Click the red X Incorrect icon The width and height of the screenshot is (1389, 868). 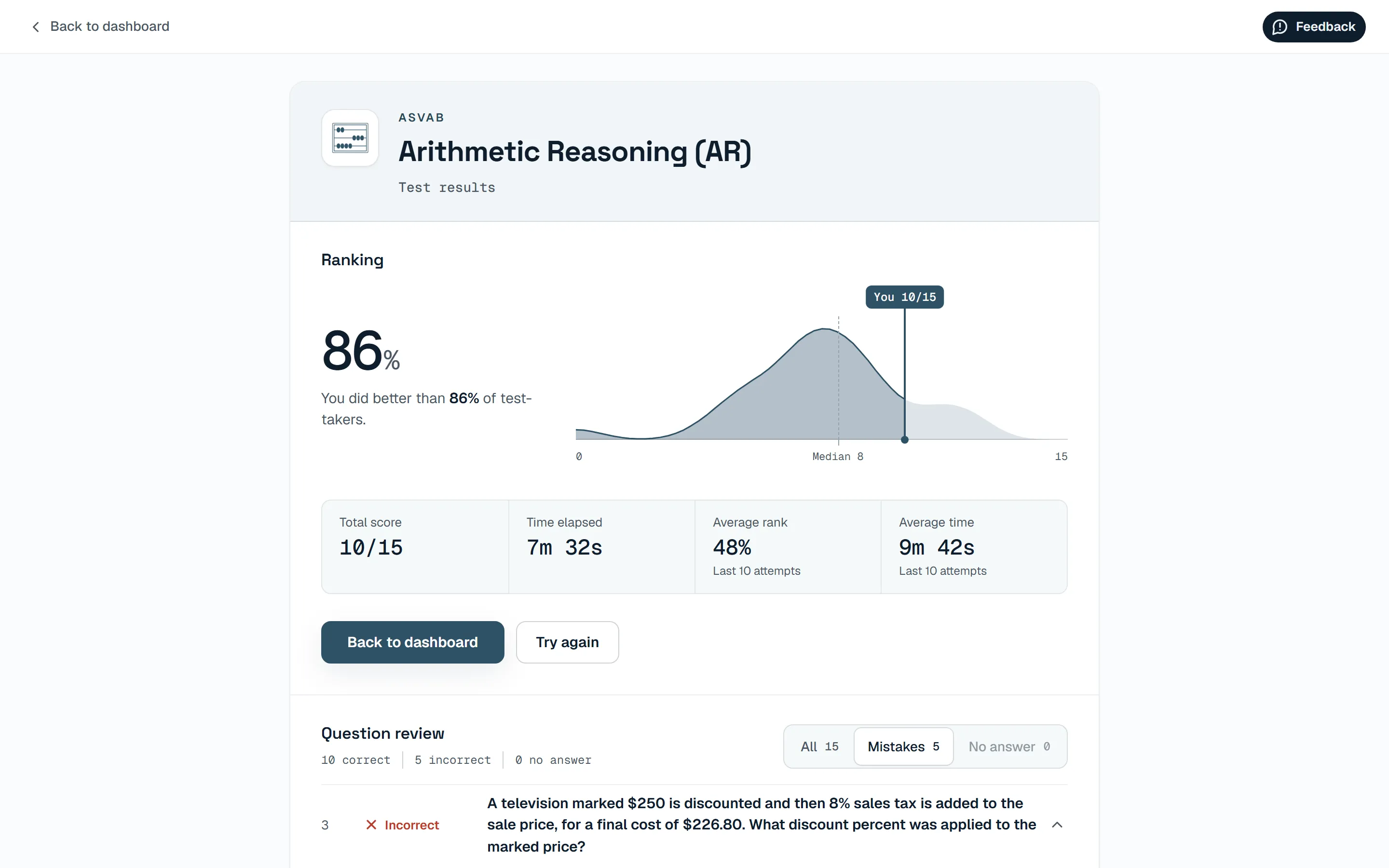[371, 825]
